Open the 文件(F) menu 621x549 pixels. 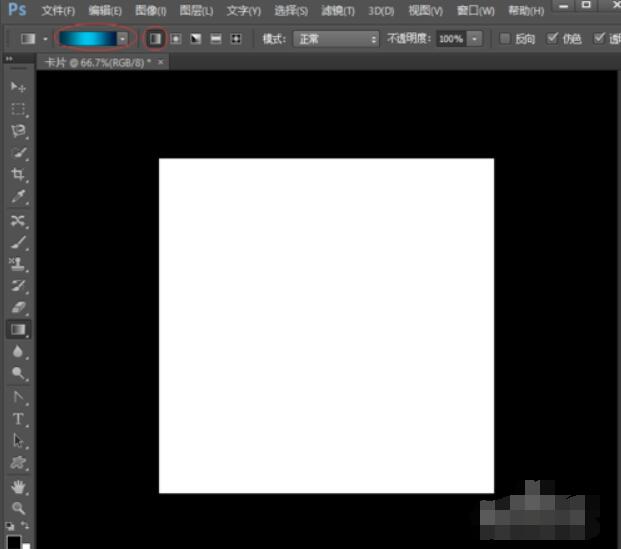(58, 11)
